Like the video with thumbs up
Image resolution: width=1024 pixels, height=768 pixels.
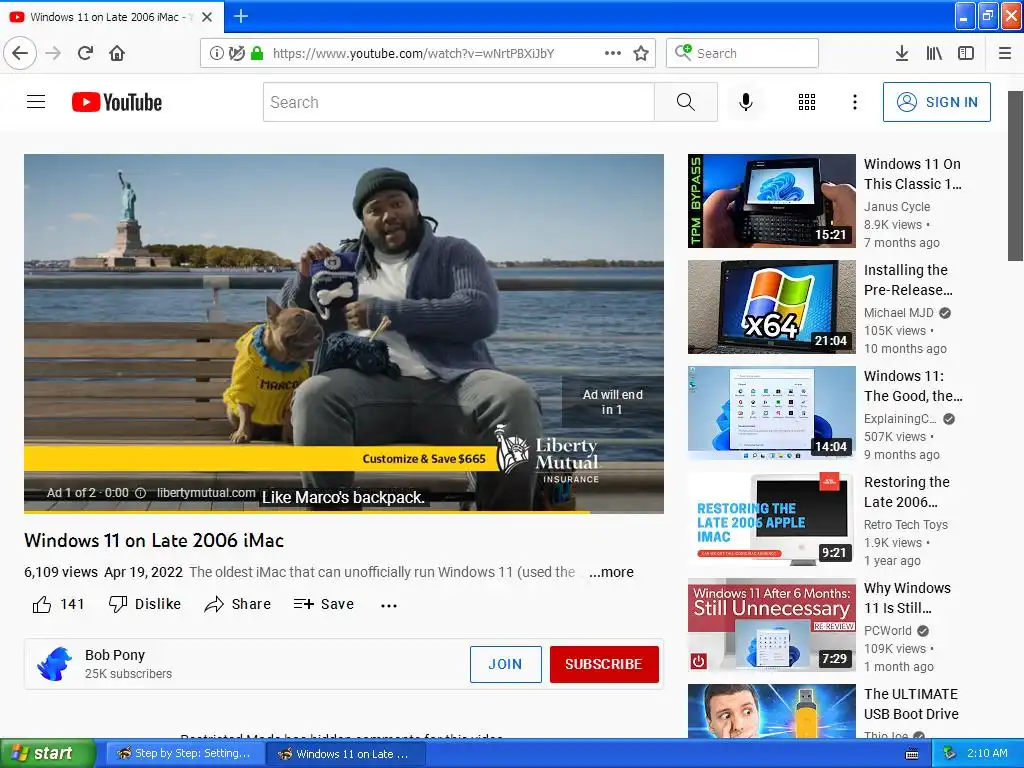click(58, 604)
